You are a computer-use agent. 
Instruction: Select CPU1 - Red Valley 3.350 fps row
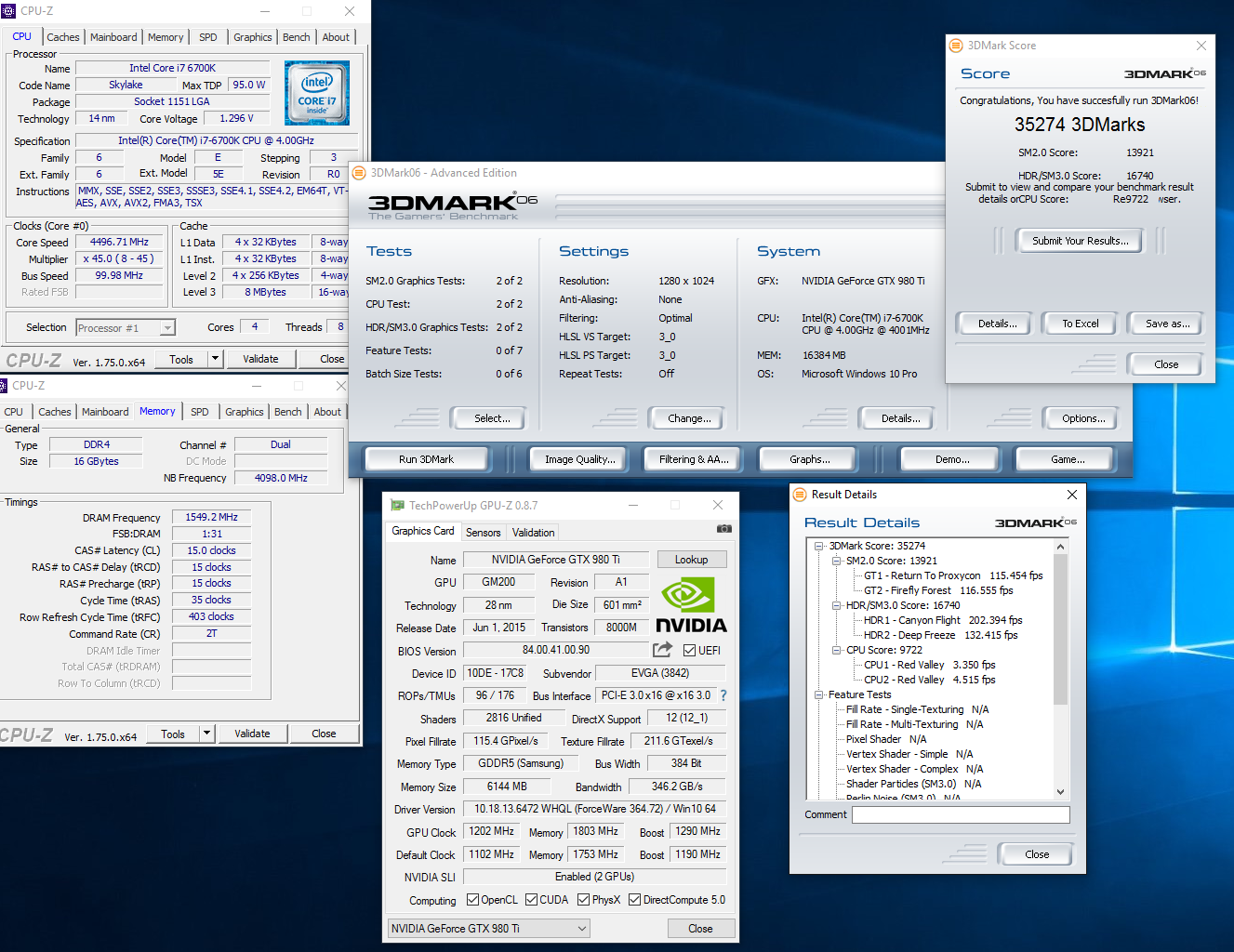929,665
